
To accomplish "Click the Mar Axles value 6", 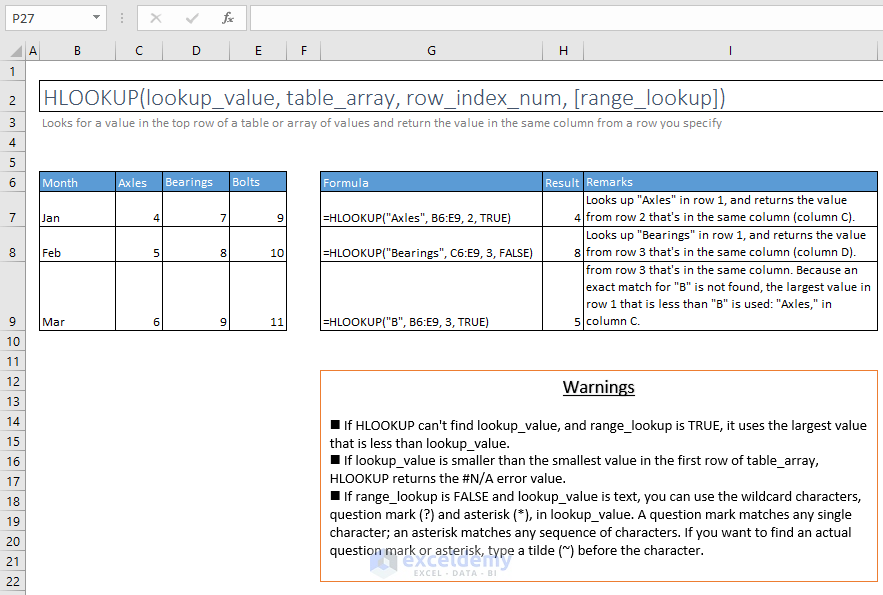I will [x=139, y=296].
